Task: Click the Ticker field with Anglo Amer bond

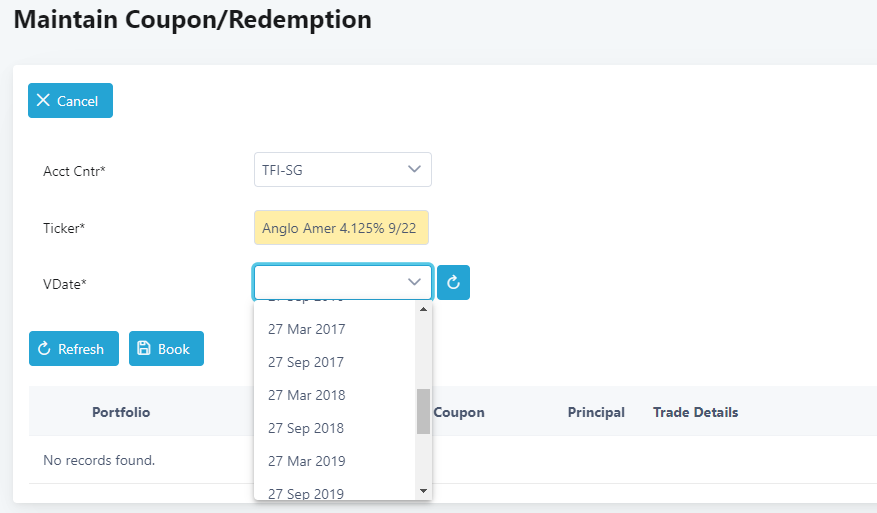Action: [x=342, y=228]
